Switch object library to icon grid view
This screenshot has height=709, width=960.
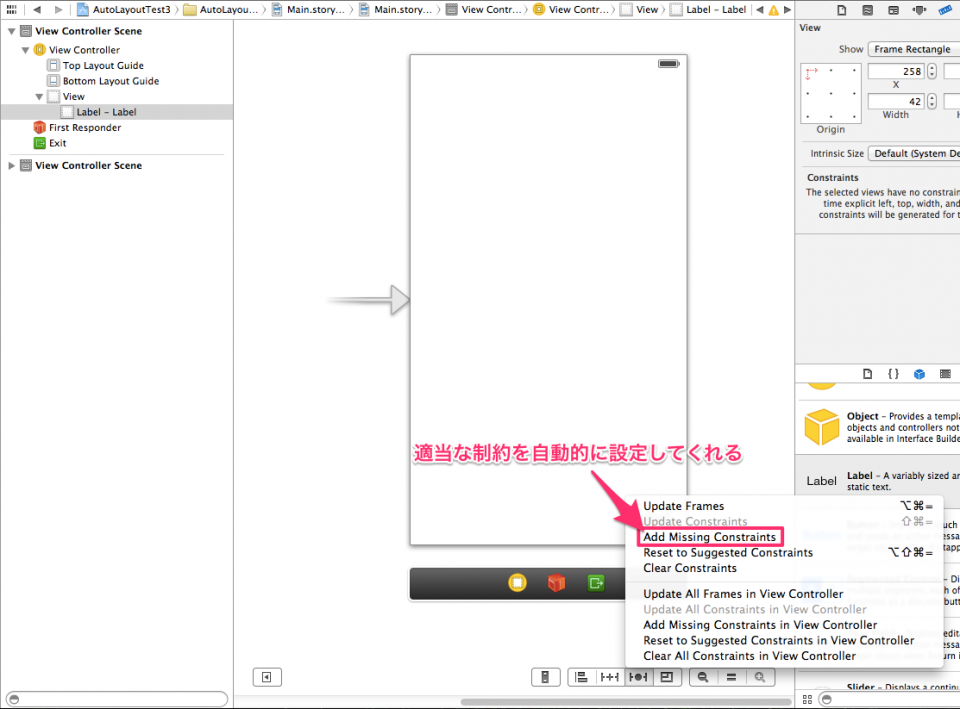807,699
